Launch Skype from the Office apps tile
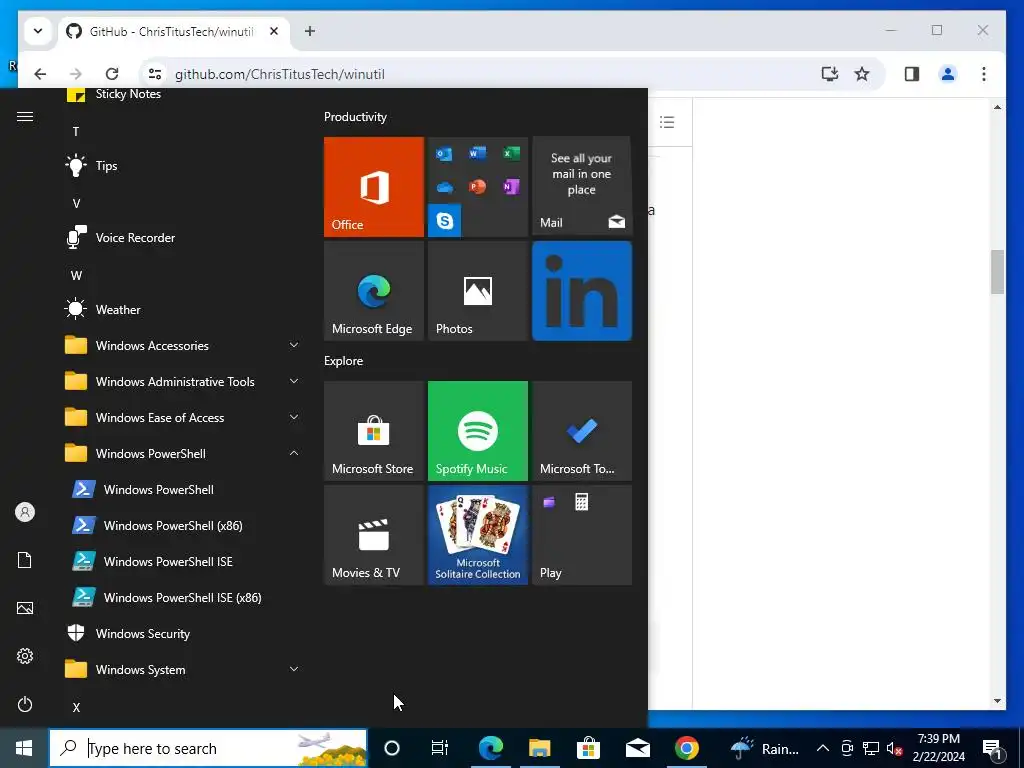 (445, 221)
